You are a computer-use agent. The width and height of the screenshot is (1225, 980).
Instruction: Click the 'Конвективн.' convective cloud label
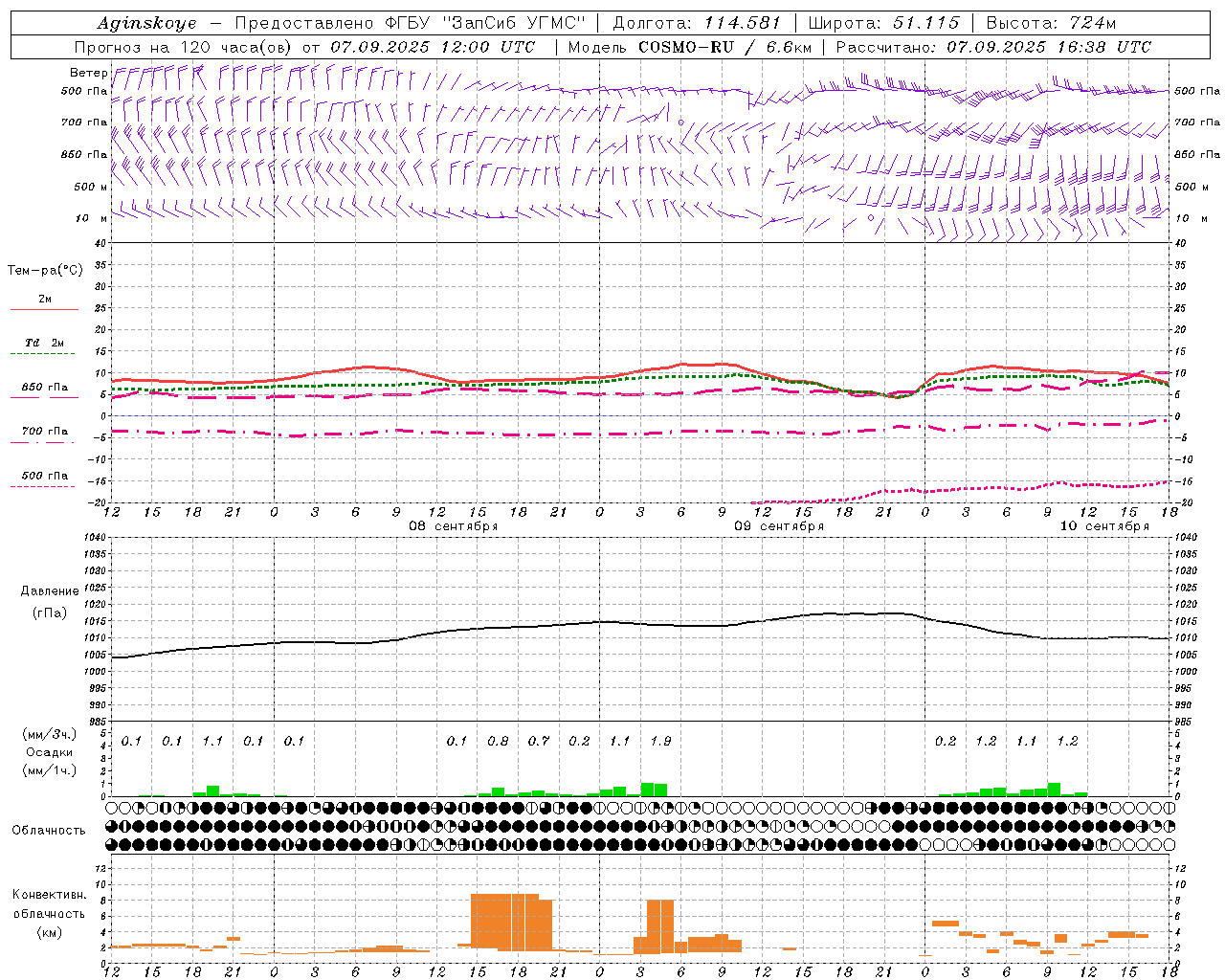pos(49,895)
